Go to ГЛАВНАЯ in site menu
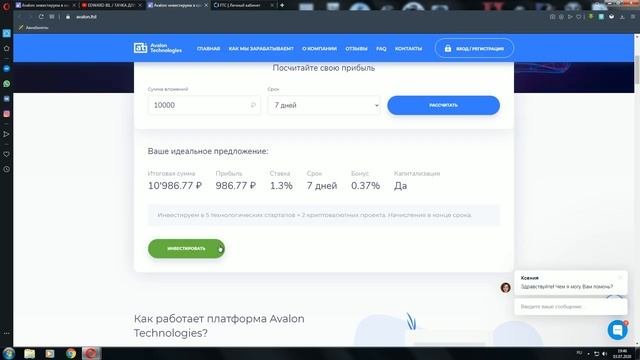 point(208,49)
